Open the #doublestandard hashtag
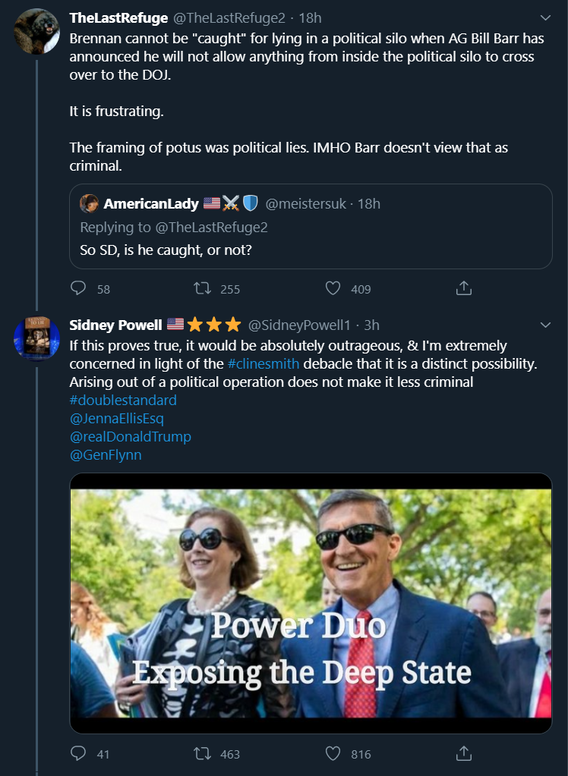Image resolution: width=568 pixels, height=776 pixels. coord(123,400)
